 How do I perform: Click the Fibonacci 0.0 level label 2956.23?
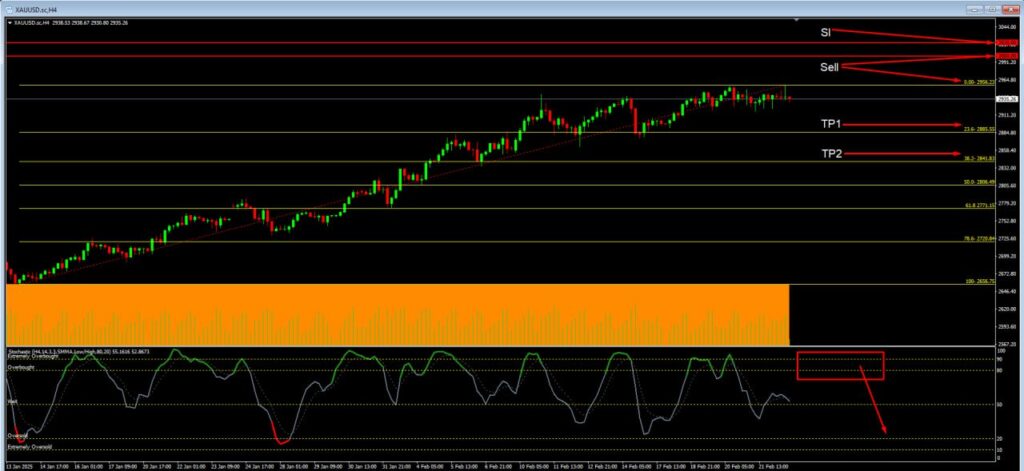point(979,82)
